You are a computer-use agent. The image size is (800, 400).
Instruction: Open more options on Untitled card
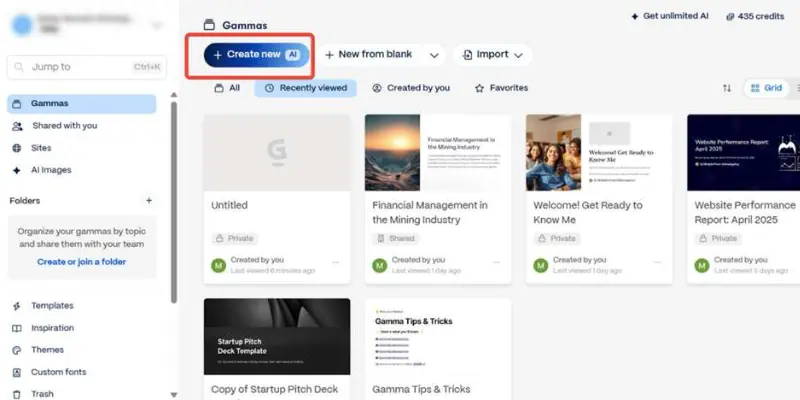point(336,263)
